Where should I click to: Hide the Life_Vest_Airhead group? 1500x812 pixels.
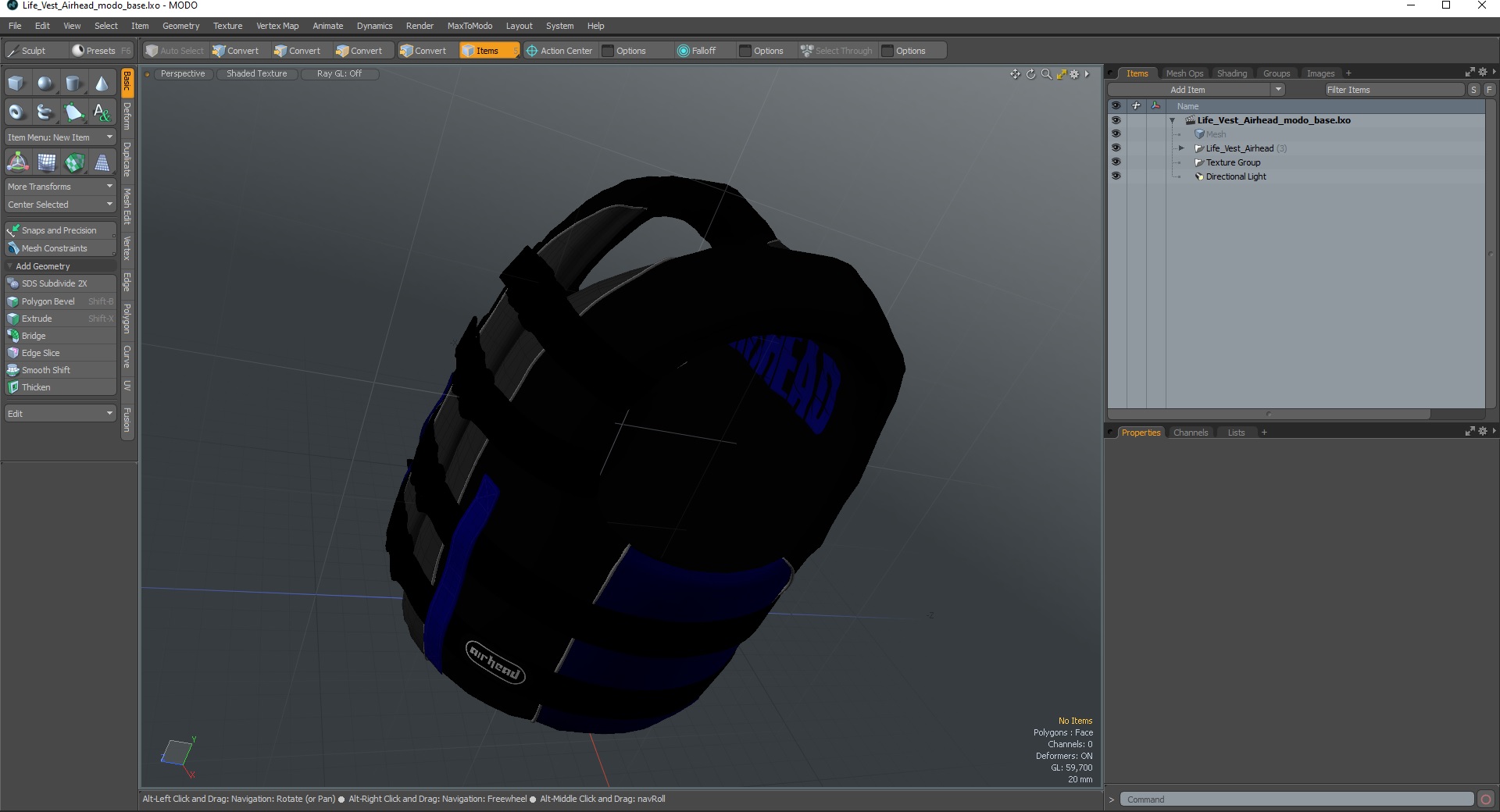click(1116, 148)
